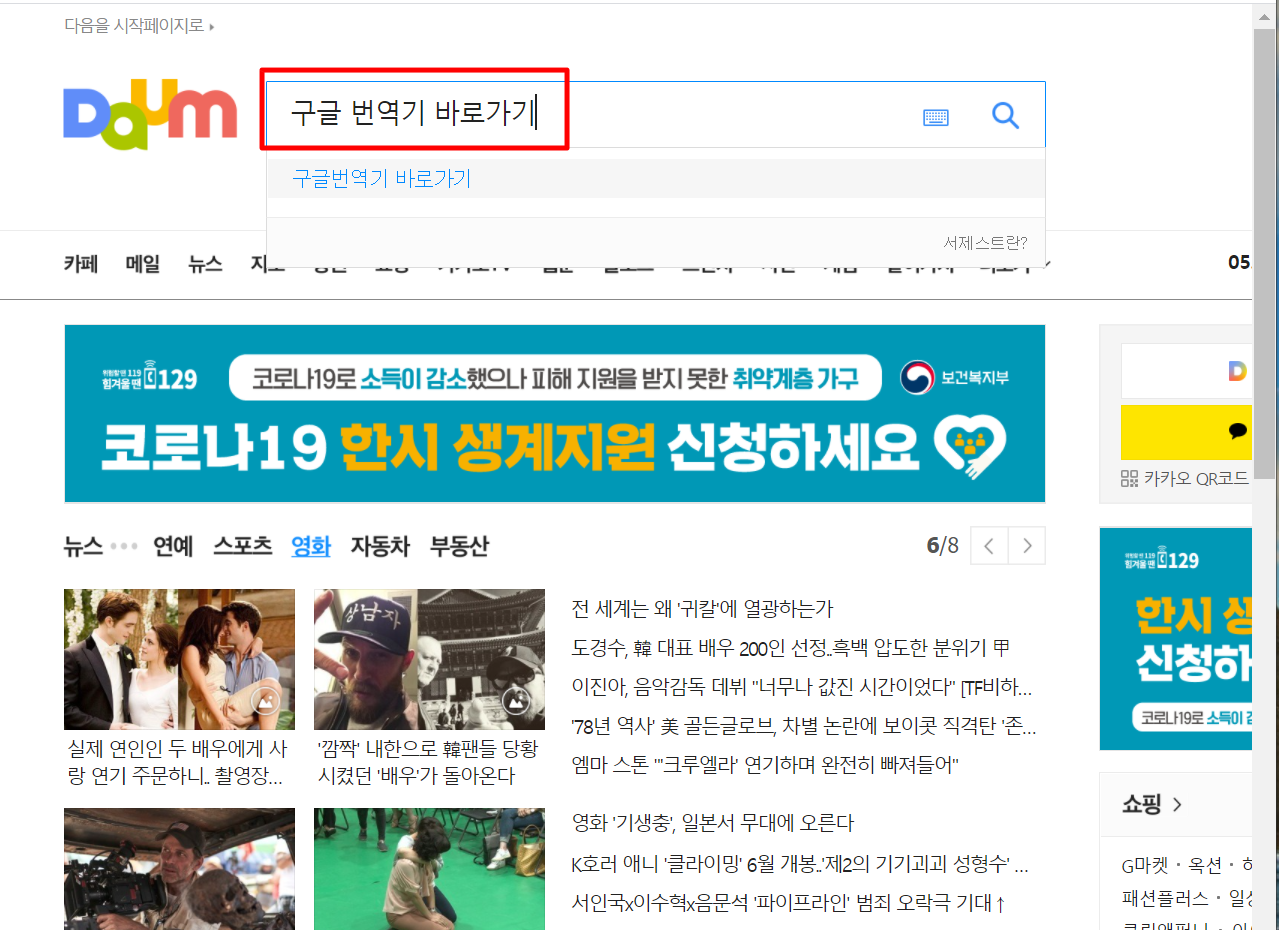Screen dimensions: 1279x930
Task: Click the right sidebar 한시 생계지원 ad
Action: coord(1176,639)
